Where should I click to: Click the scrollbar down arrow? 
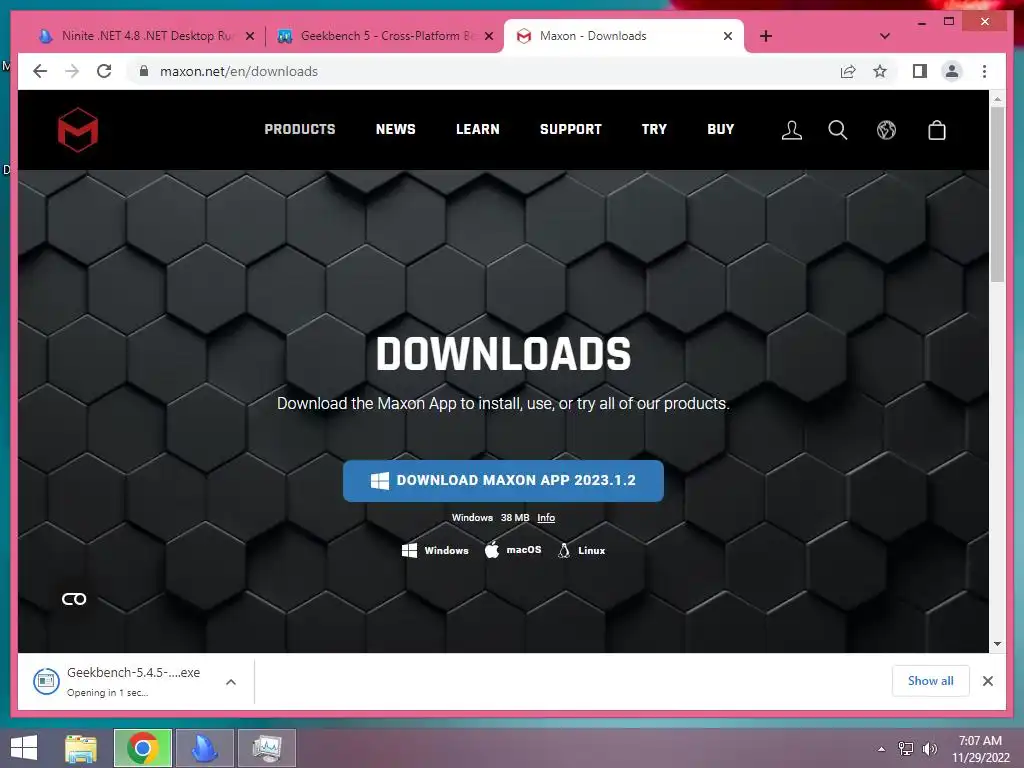(997, 644)
